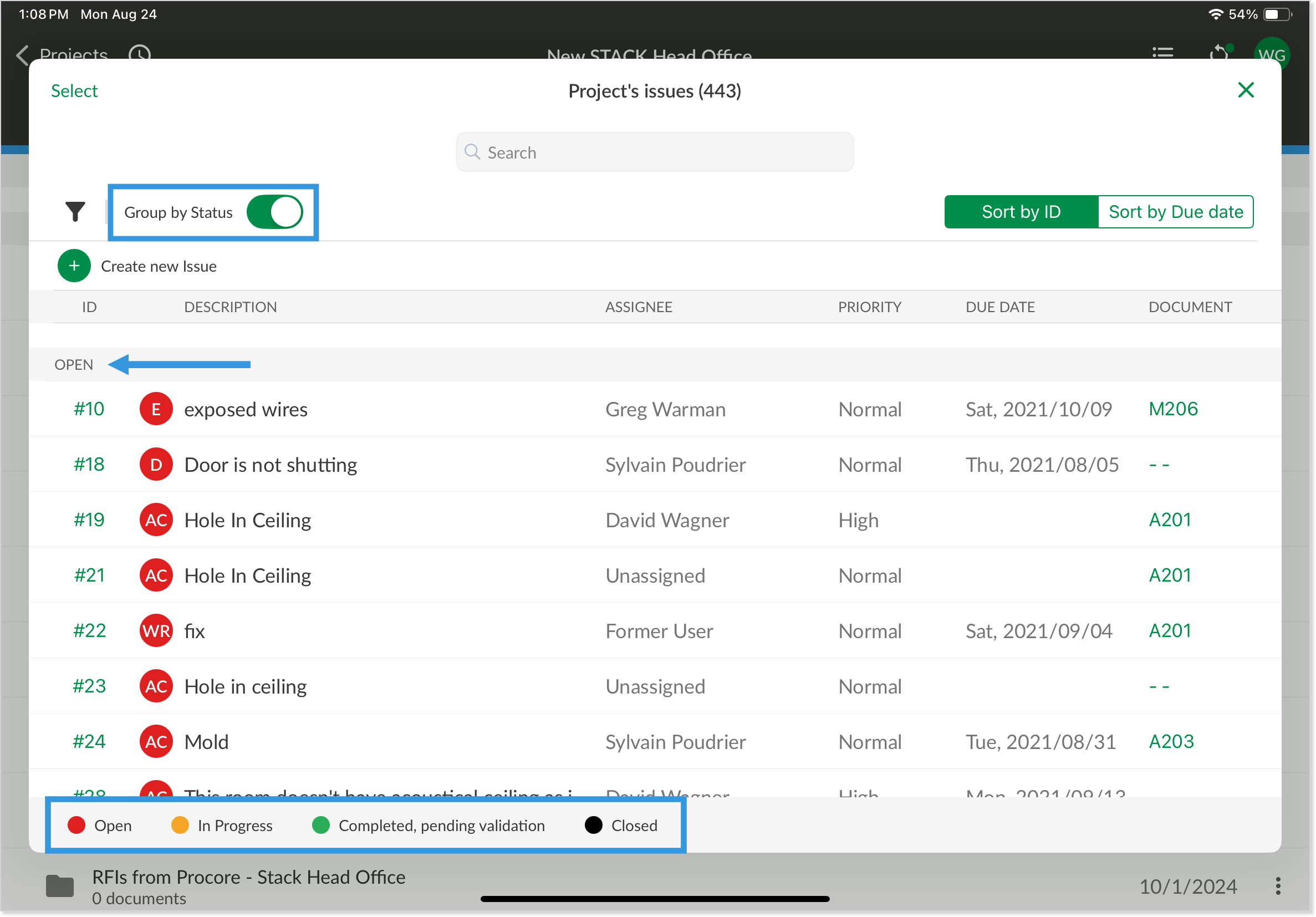Select the 'fix' description on #22

[195, 631]
